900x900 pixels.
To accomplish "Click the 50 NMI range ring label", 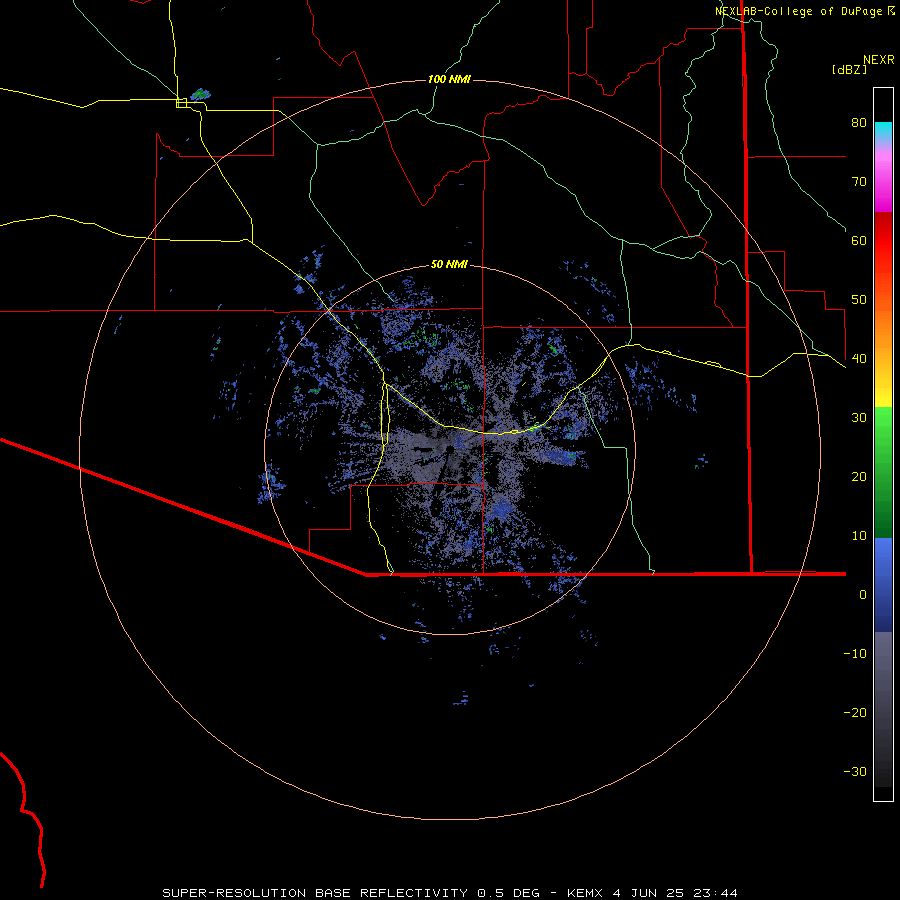I will [449, 264].
